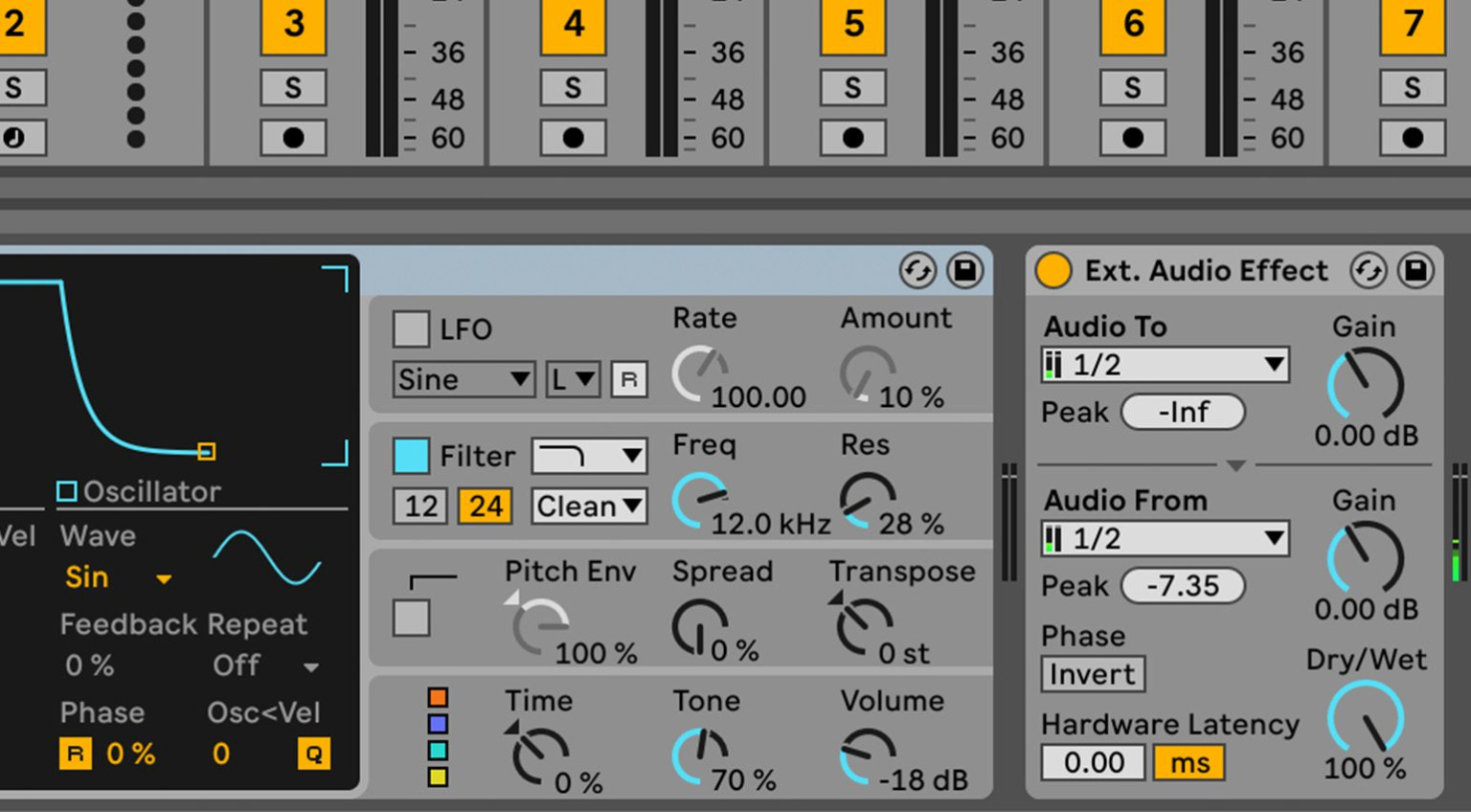Click the small R button in the LFO section
This screenshot has width=1471, height=812.
(x=629, y=379)
